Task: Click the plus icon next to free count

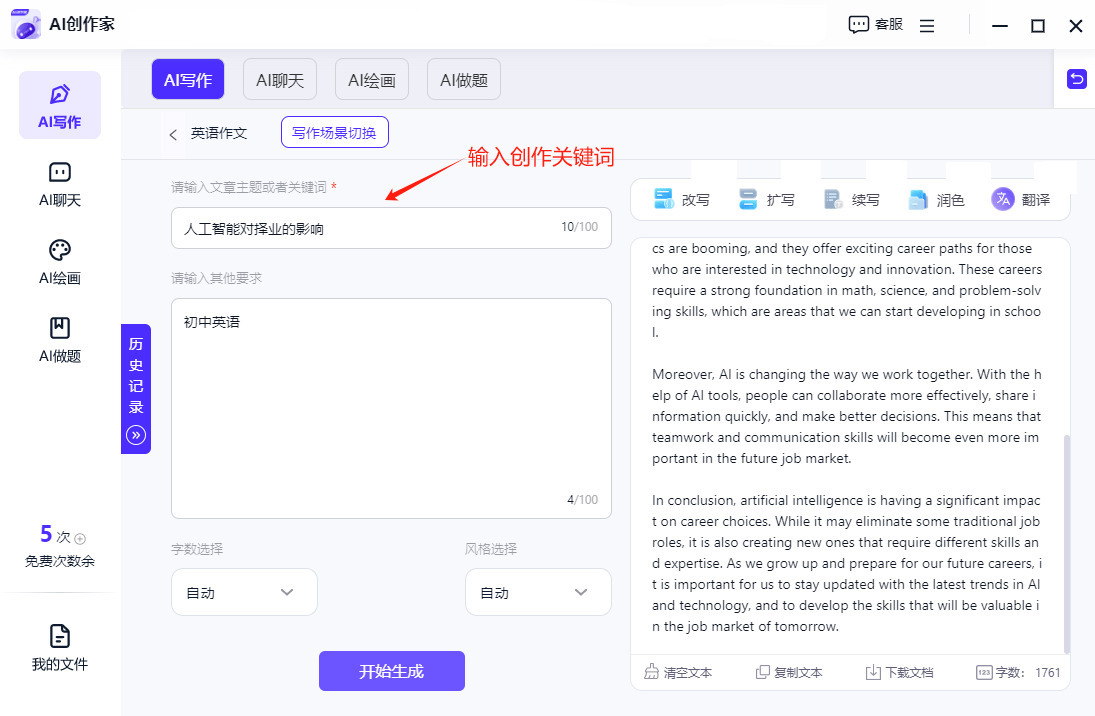Action: (x=80, y=539)
